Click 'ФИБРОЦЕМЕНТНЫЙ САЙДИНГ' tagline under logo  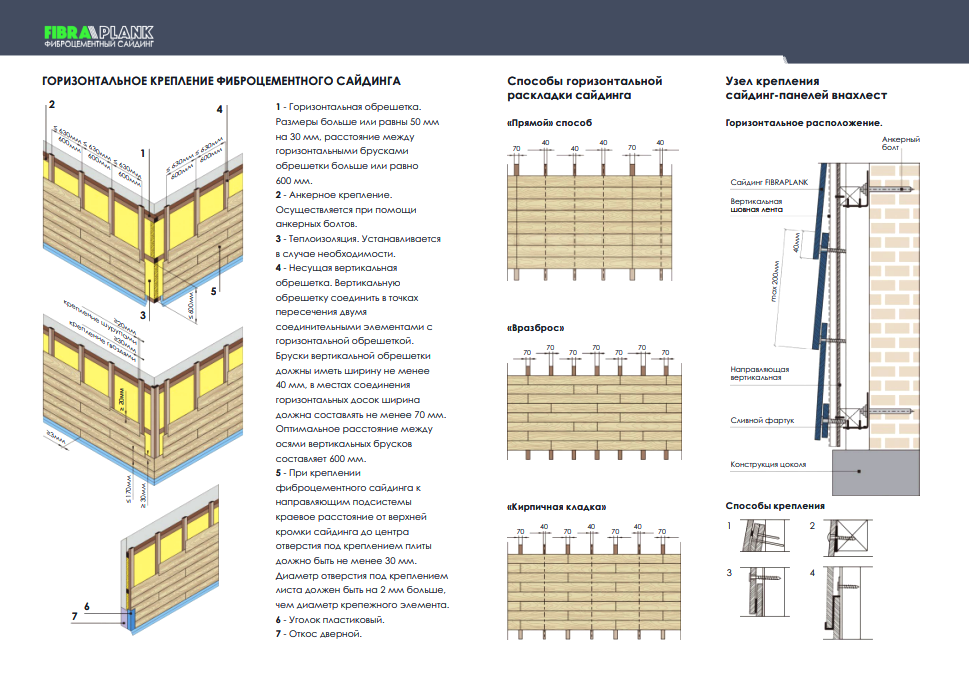coord(99,44)
